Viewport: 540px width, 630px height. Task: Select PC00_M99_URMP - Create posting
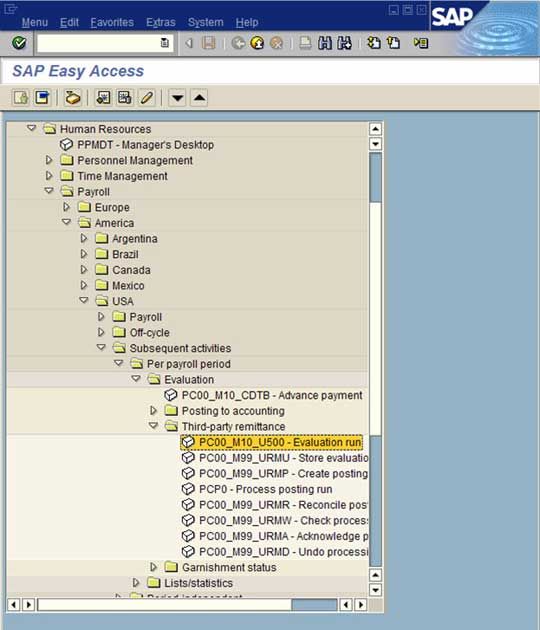(x=275, y=474)
